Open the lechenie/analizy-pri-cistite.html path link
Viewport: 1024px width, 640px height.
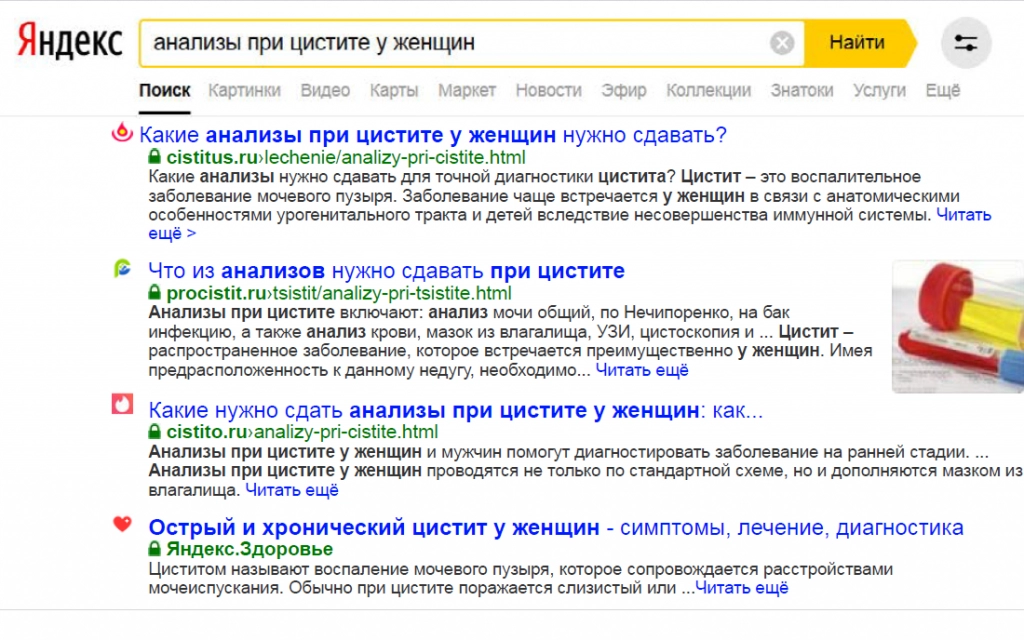pyautogui.click(x=395, y=157)
